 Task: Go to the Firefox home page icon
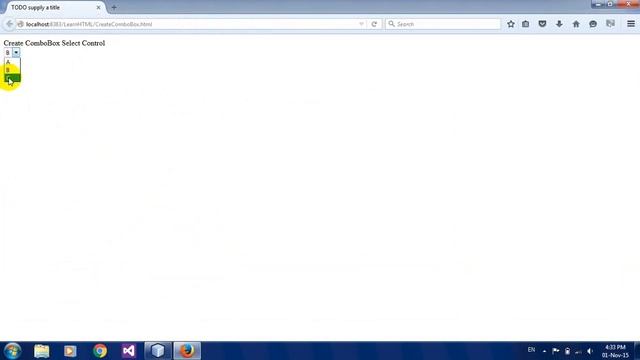[x=576, y=24]
